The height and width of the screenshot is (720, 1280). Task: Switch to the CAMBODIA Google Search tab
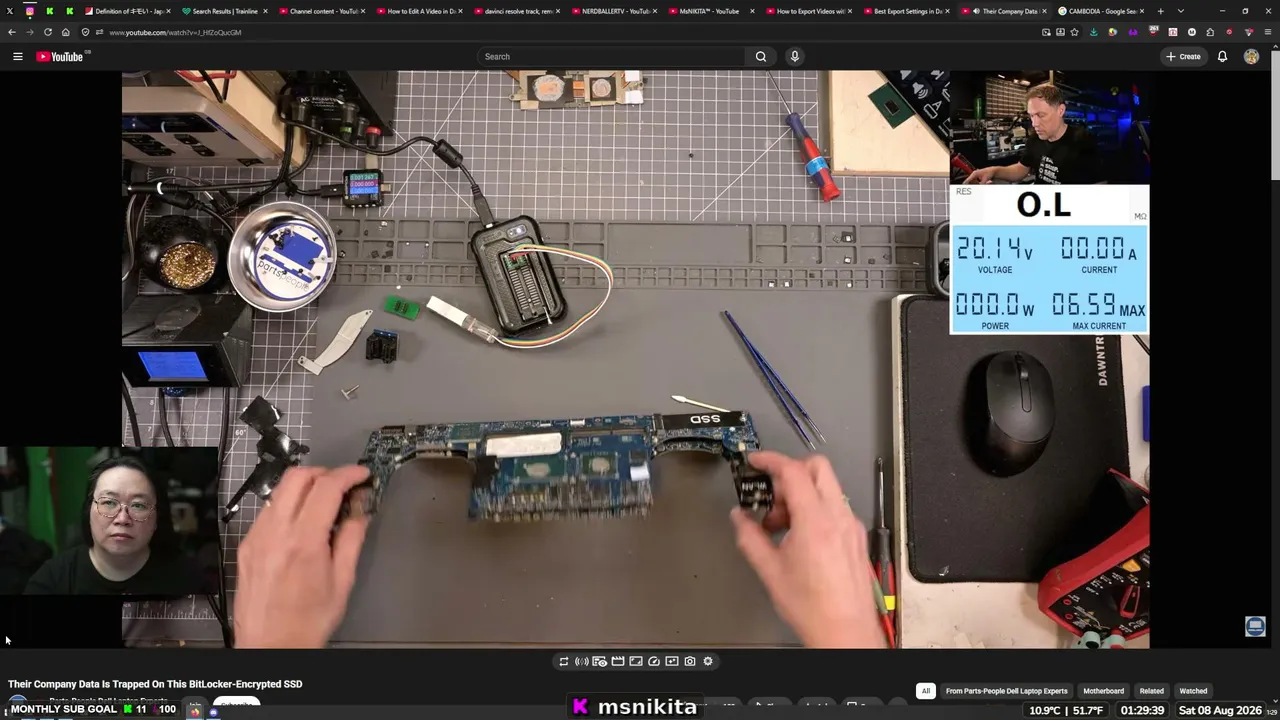click(x=1101, y=11)
